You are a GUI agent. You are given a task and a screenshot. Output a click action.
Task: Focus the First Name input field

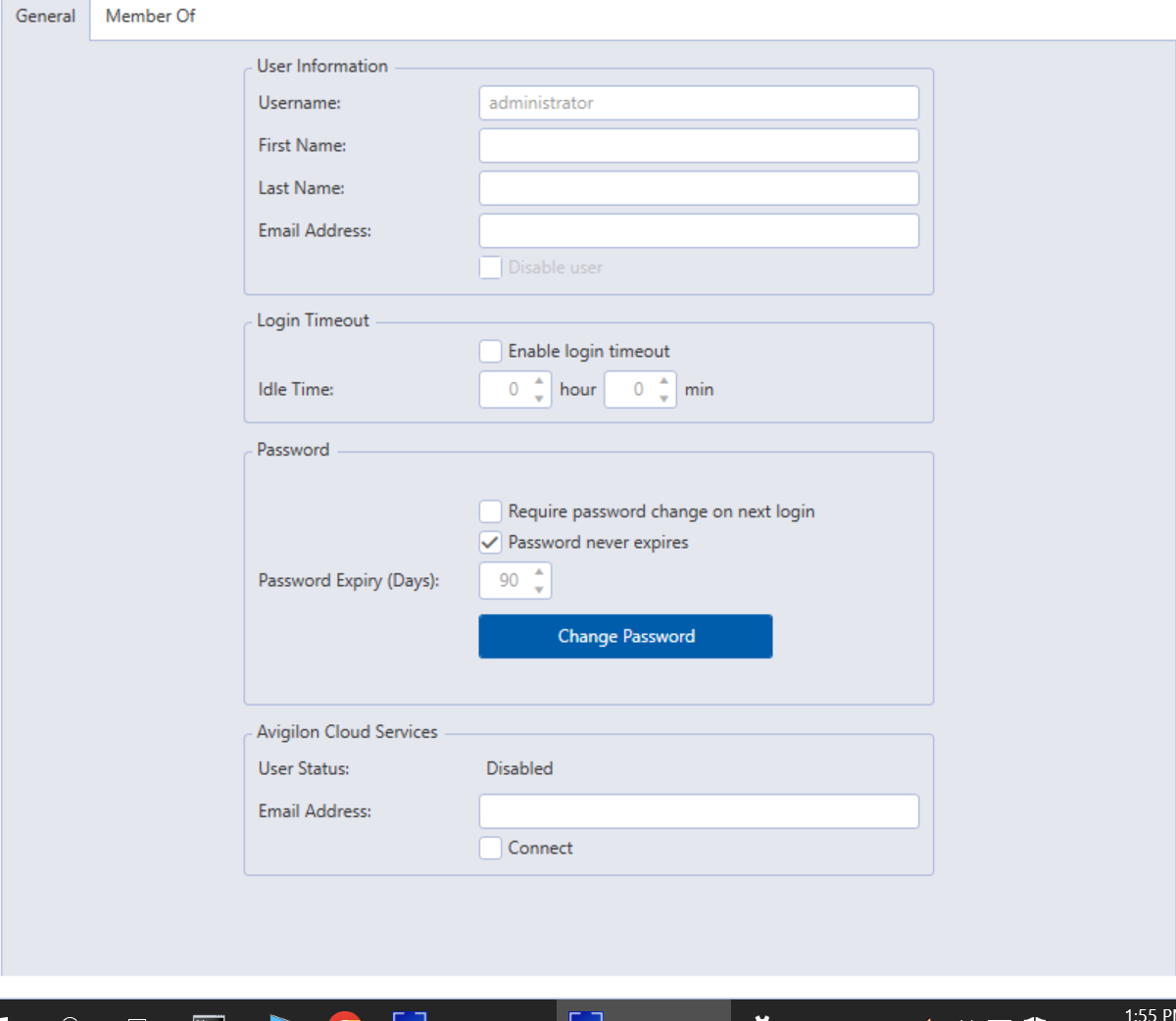pos(698,145)
